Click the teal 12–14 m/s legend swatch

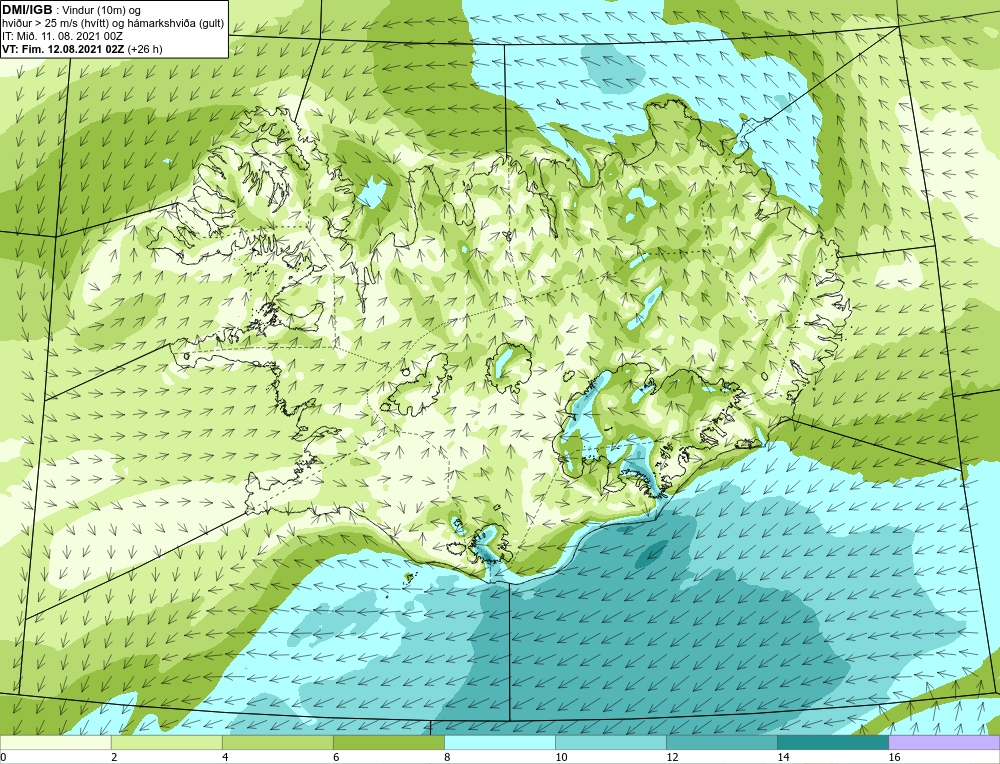(x=721, y=742)
